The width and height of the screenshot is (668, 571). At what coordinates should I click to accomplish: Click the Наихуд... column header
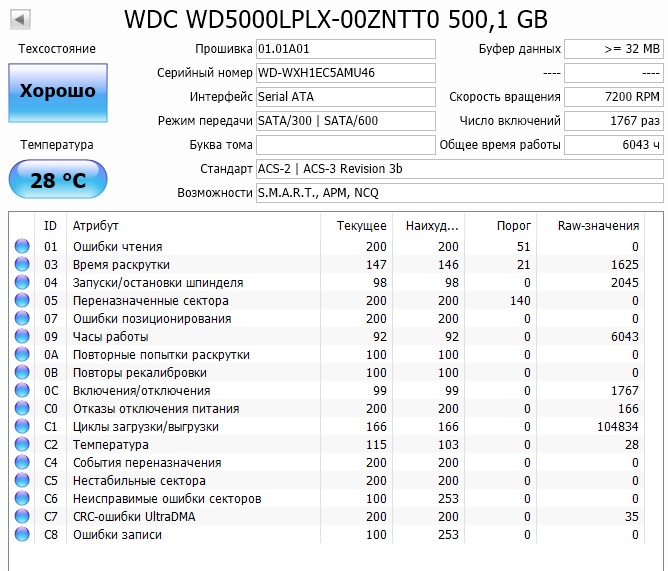click(x=428, y=225)
